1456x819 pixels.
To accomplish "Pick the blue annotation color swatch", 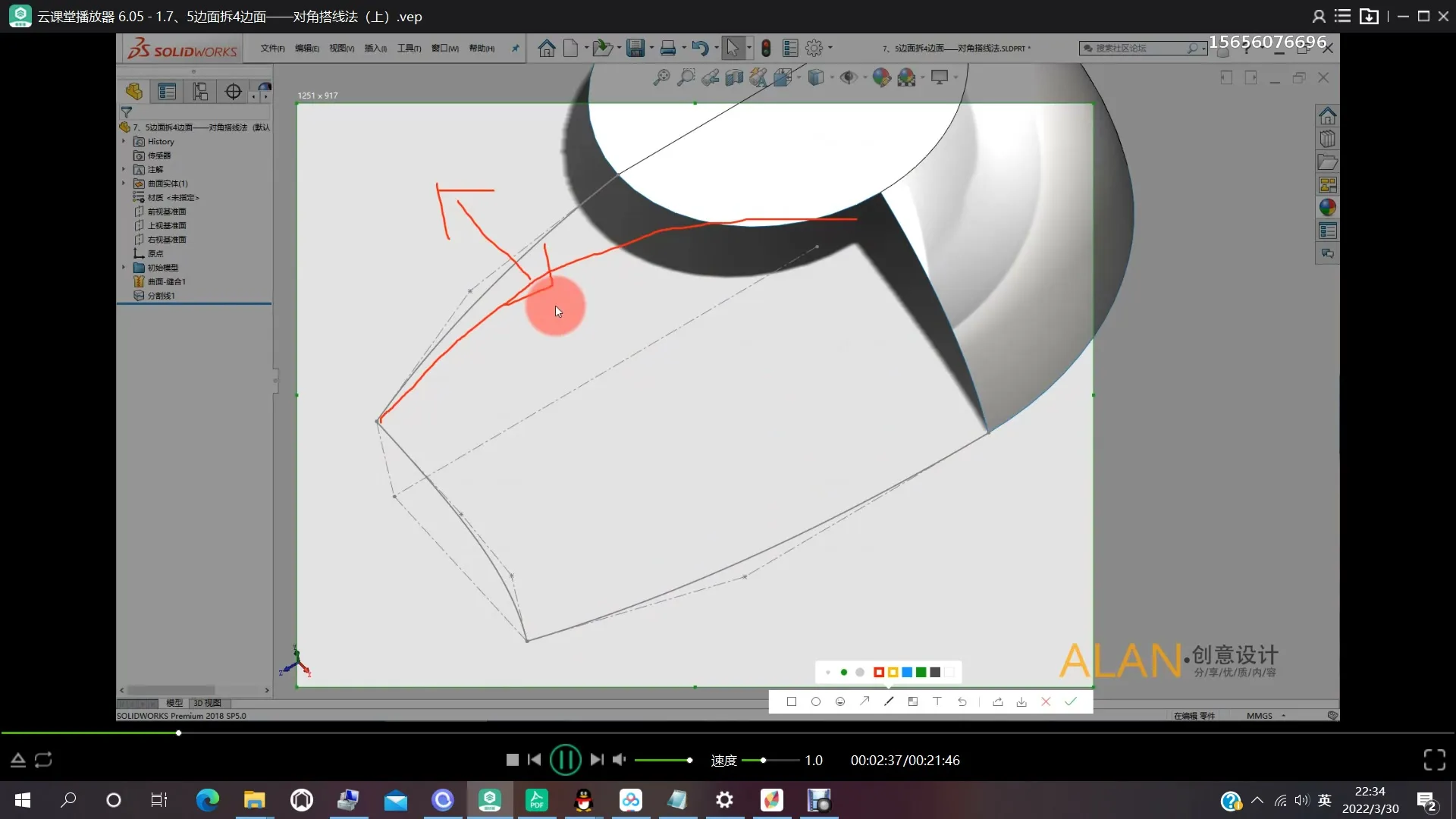I will tap(907, 673).
